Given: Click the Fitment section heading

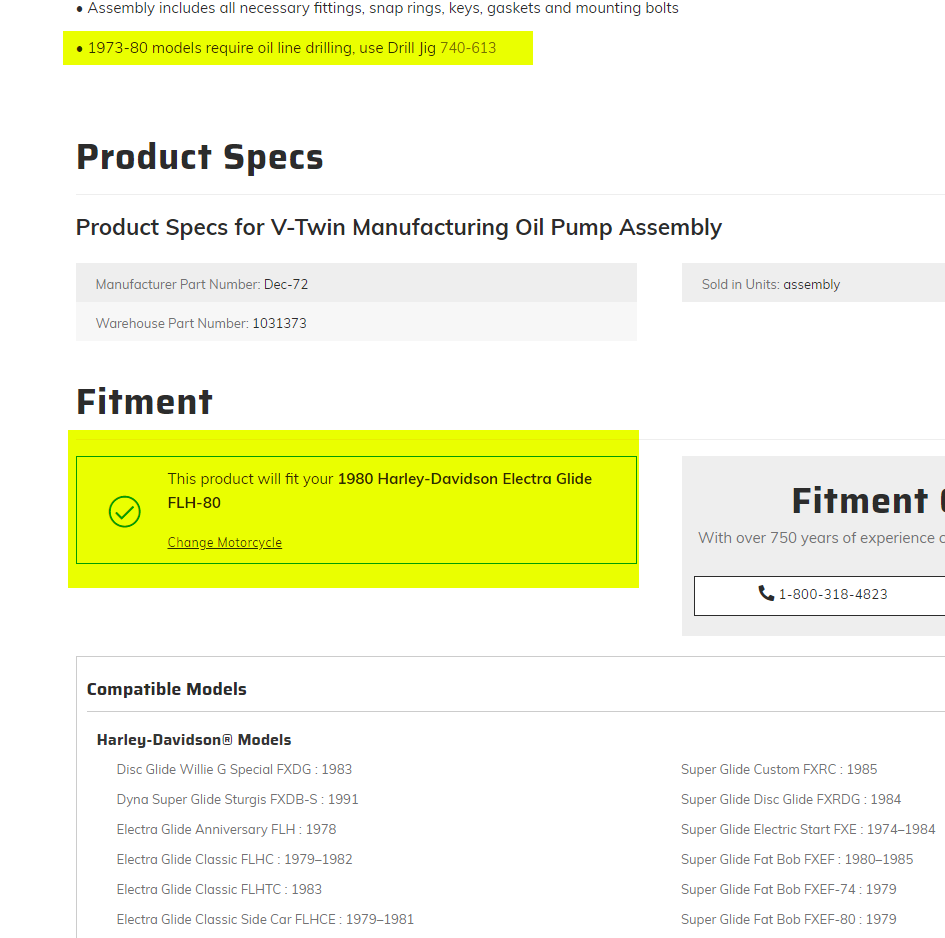Looking at the screenshot, I should [145, 401].
